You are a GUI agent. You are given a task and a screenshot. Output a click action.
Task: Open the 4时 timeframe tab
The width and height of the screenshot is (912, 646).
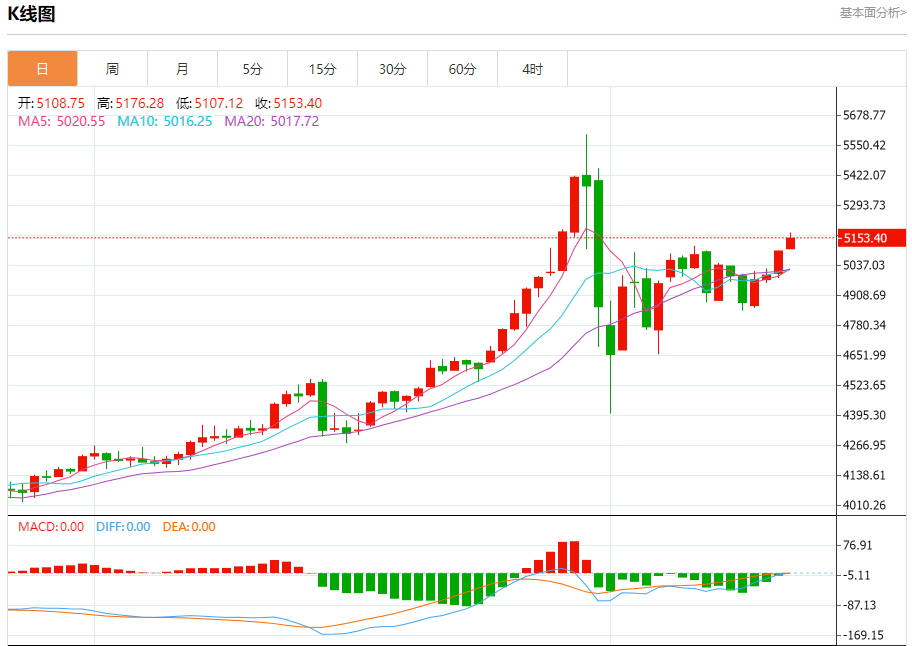coord(533,69)
